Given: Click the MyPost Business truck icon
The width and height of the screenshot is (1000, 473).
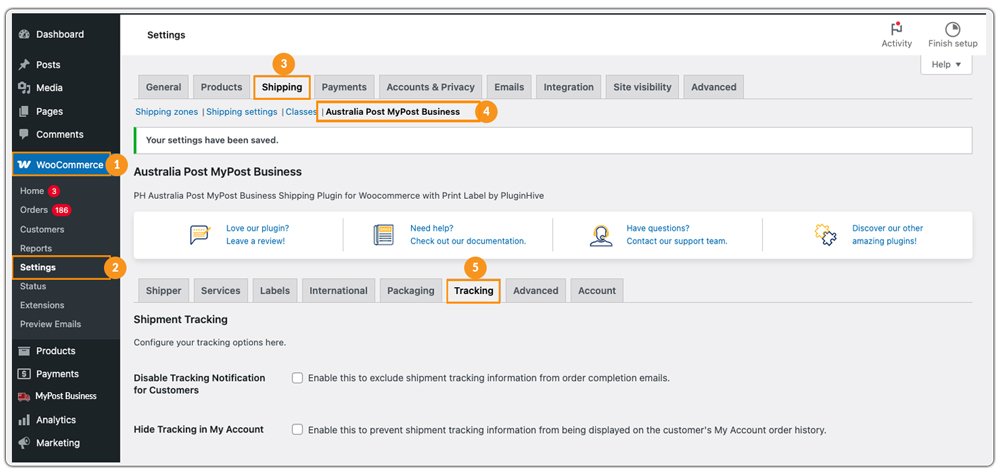Looking at the screenshot, I should [x=24, y=397].
